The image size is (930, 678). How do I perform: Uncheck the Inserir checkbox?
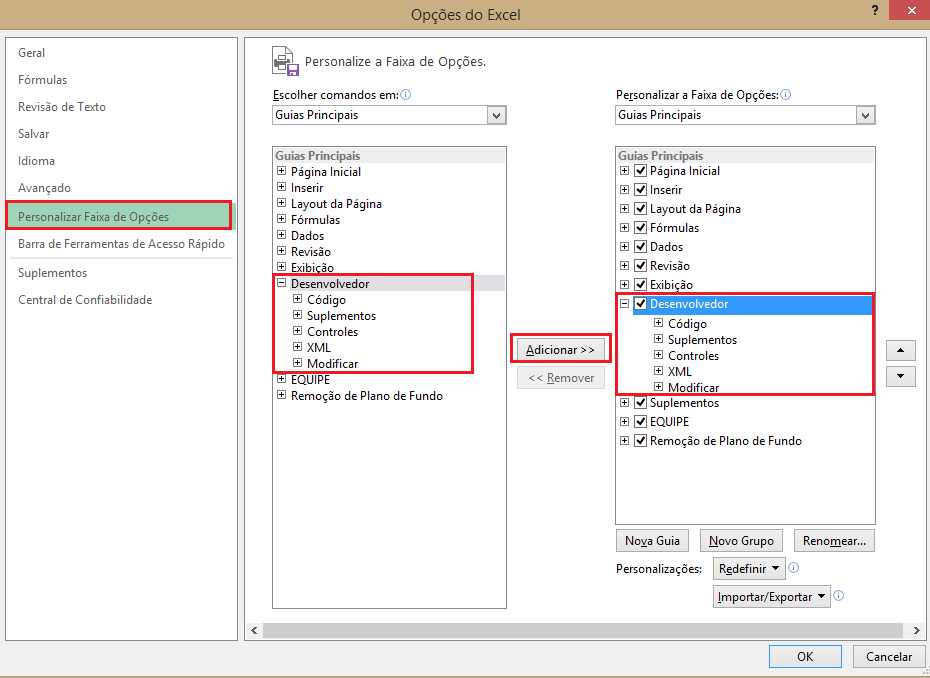click(641, 190)
